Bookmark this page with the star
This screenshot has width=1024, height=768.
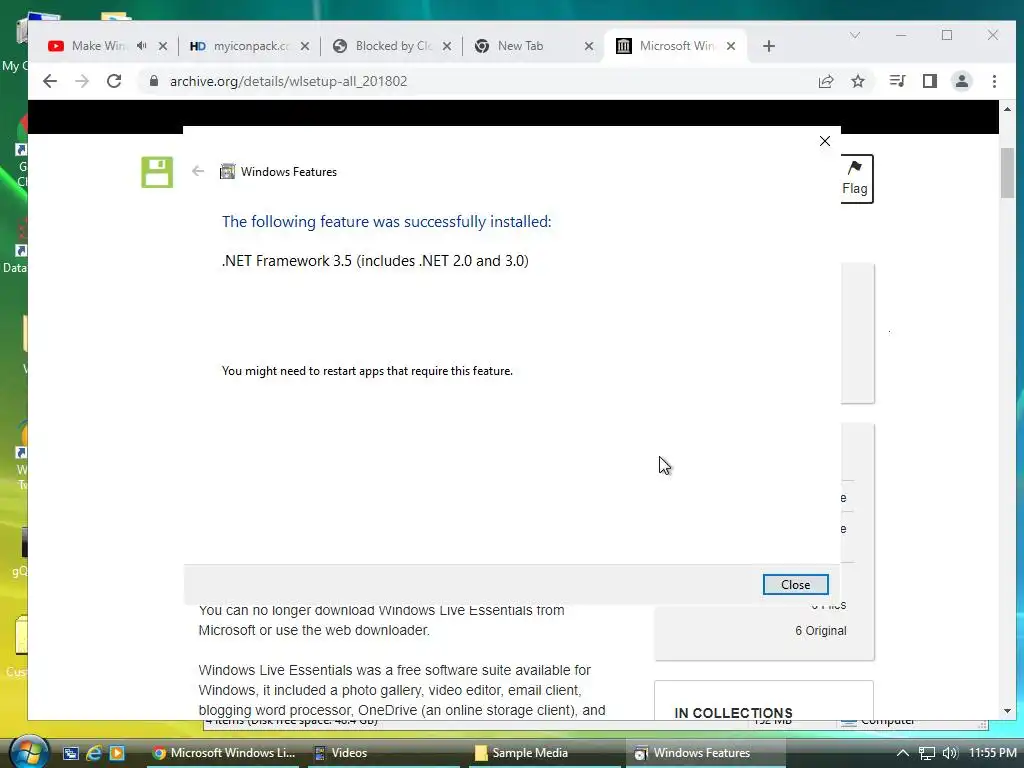[x=857, y=81]
